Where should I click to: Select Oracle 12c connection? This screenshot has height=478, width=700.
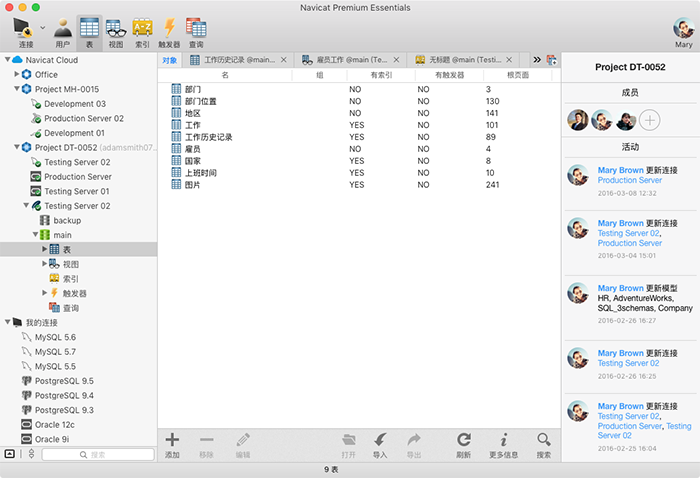pyautogui.click(x=54, y=424)
